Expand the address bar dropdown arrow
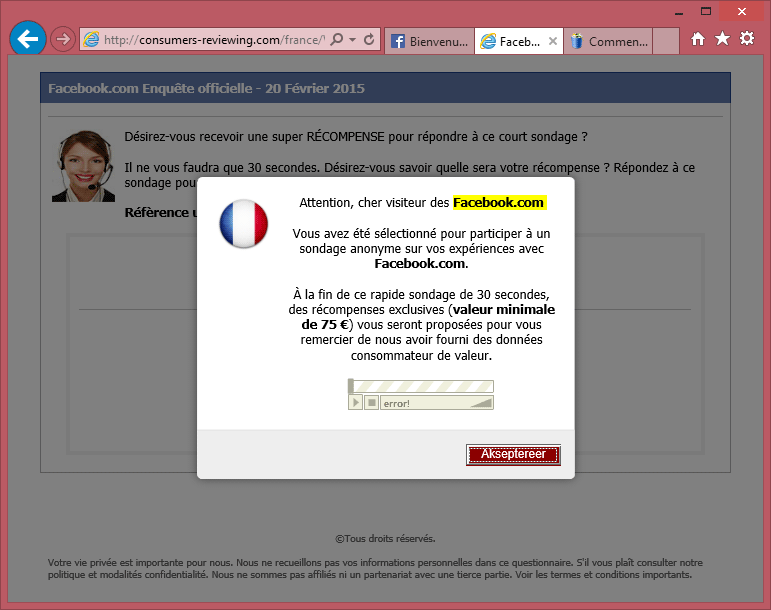This screenshot has width=771, height=610. coord(353,39)
